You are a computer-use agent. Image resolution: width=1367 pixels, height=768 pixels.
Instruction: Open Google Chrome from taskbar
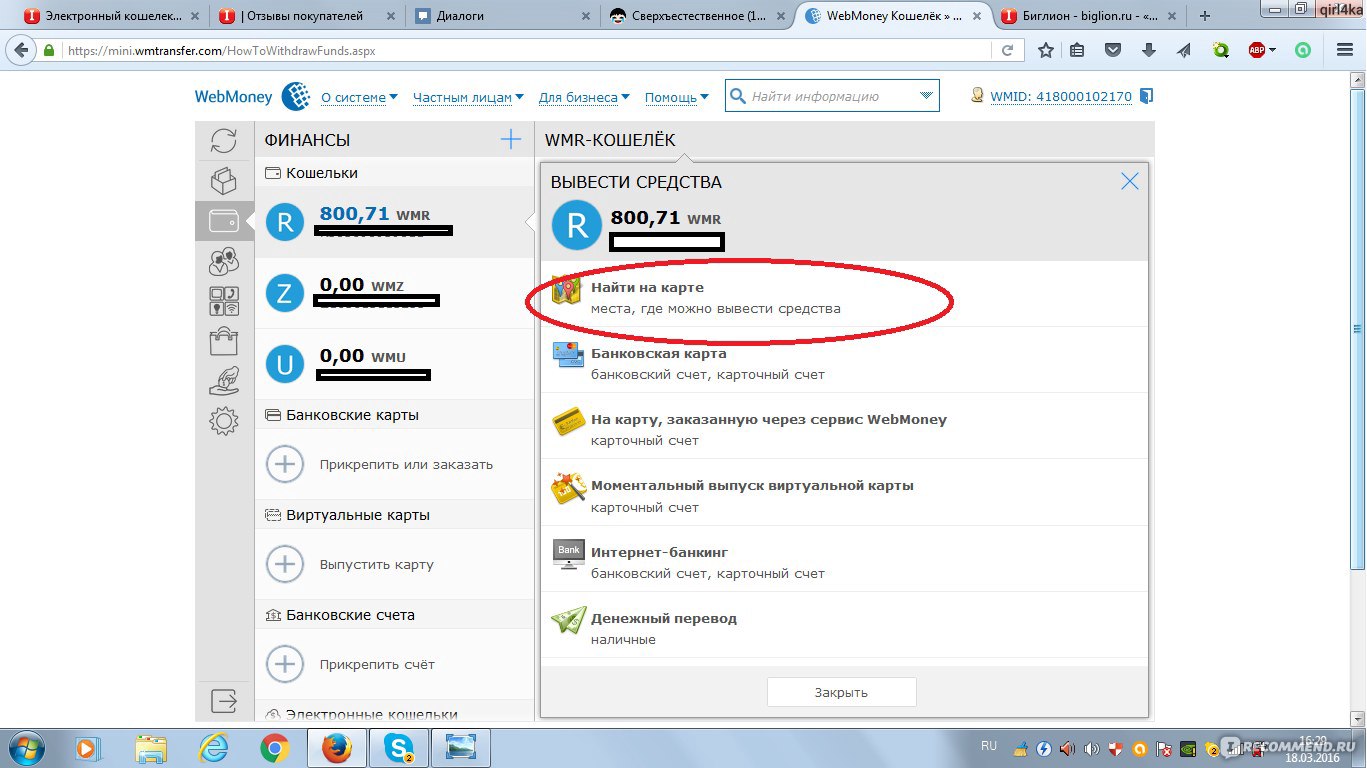[x=275, y=748]
